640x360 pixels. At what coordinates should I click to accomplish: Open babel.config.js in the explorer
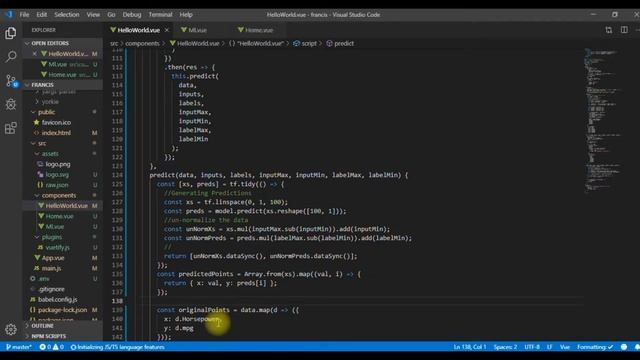58,300
